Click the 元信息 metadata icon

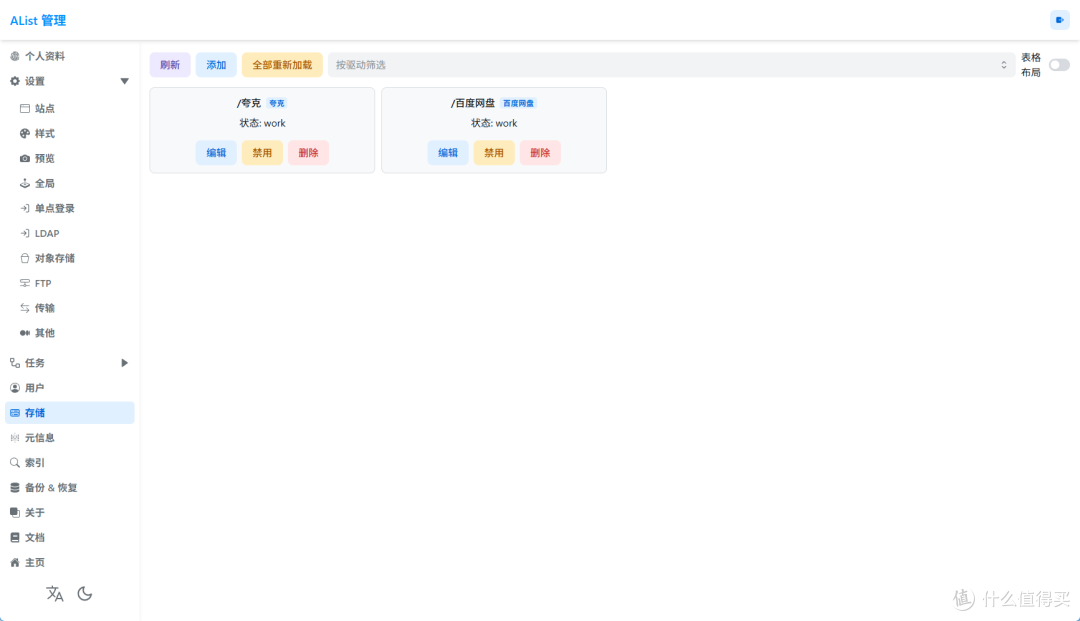tap(14, 438)
